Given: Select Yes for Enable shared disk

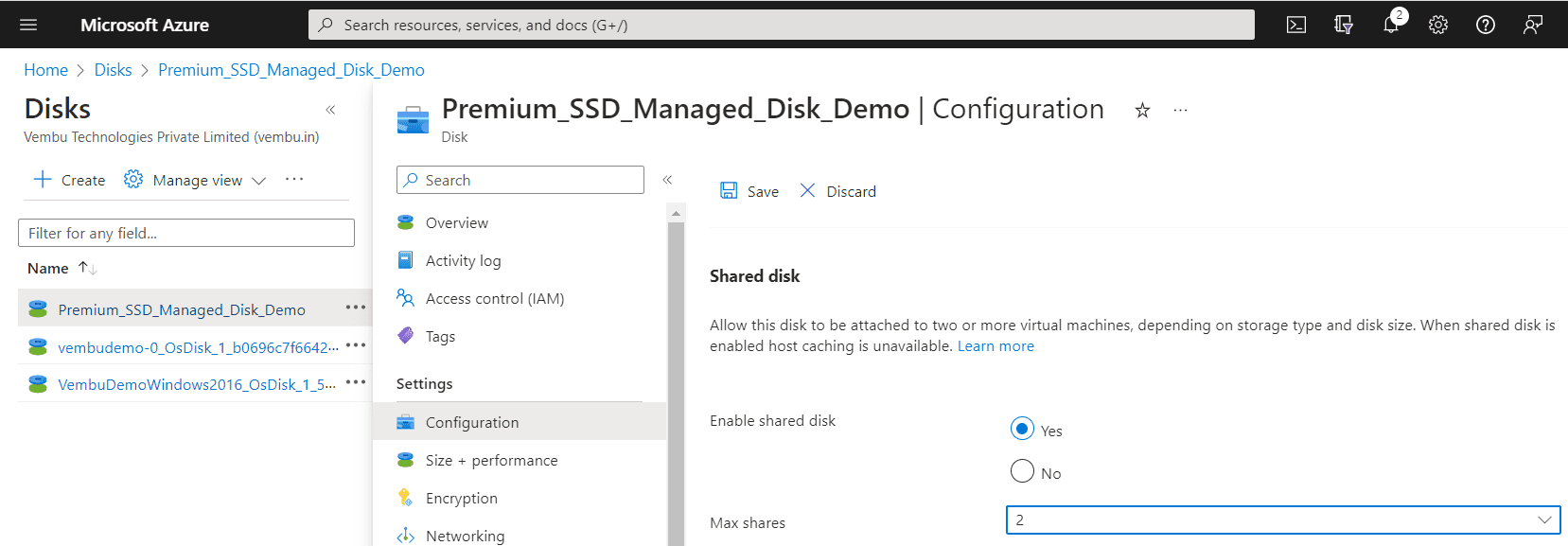Looking at the screenshot, I should pos(1022,429).
